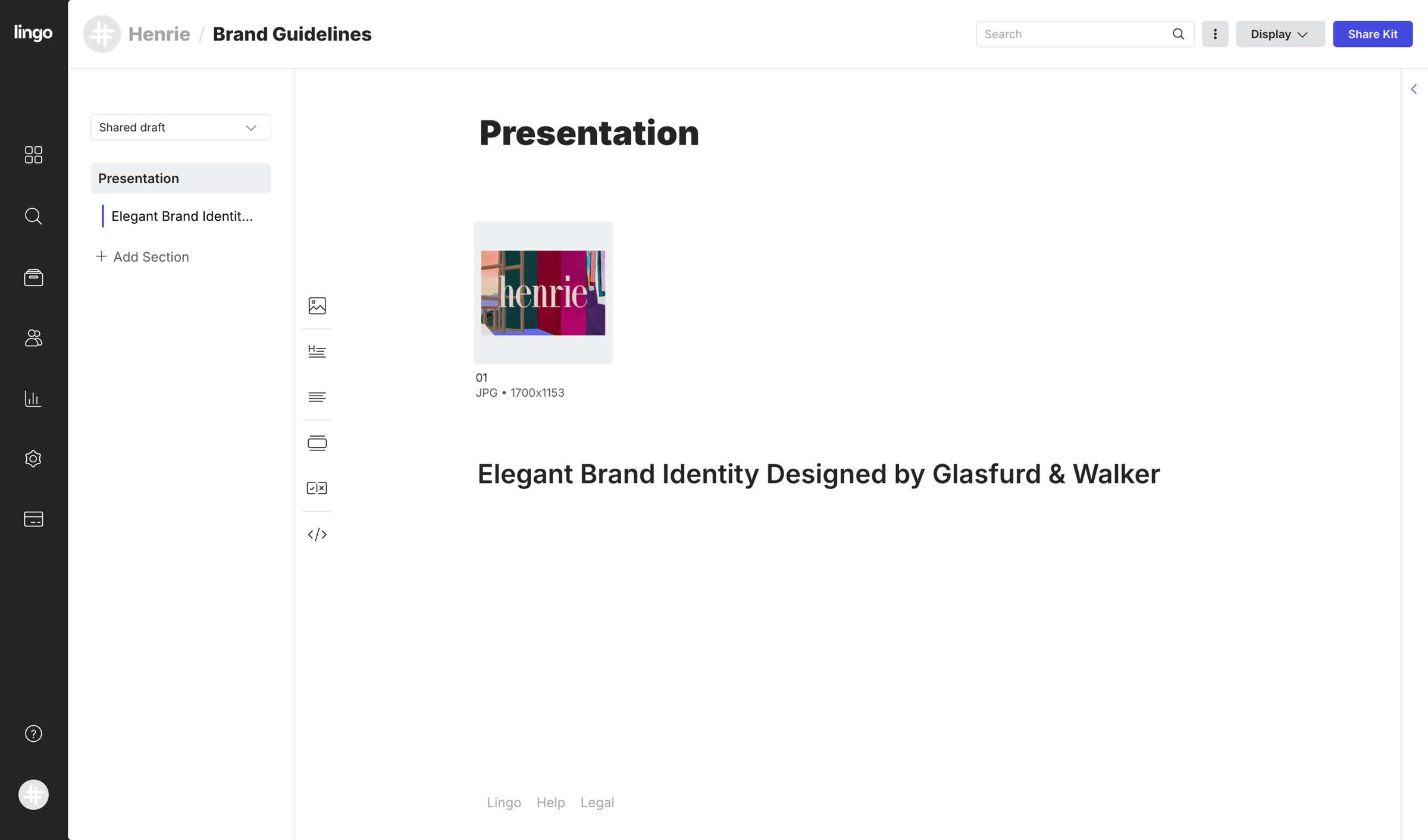
Task: Click the Presentation page title
Action: click(589, 132)
